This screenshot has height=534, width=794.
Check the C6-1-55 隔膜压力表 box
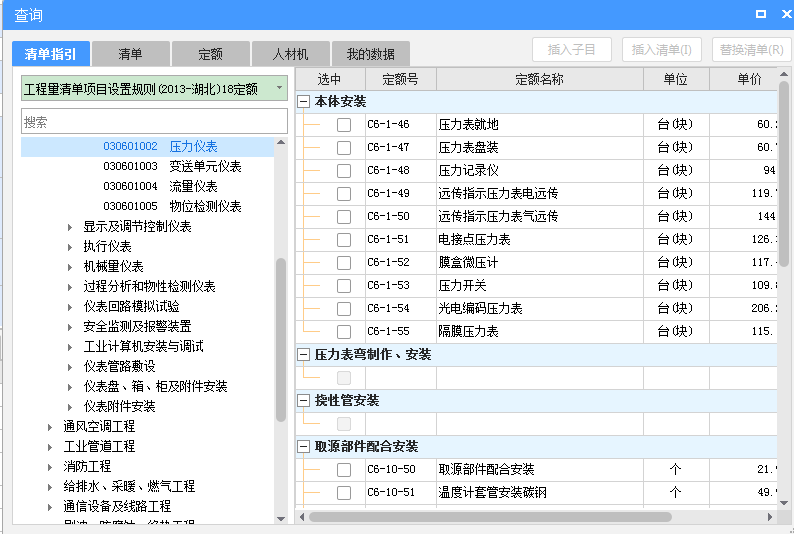click(x=344, y=332)
